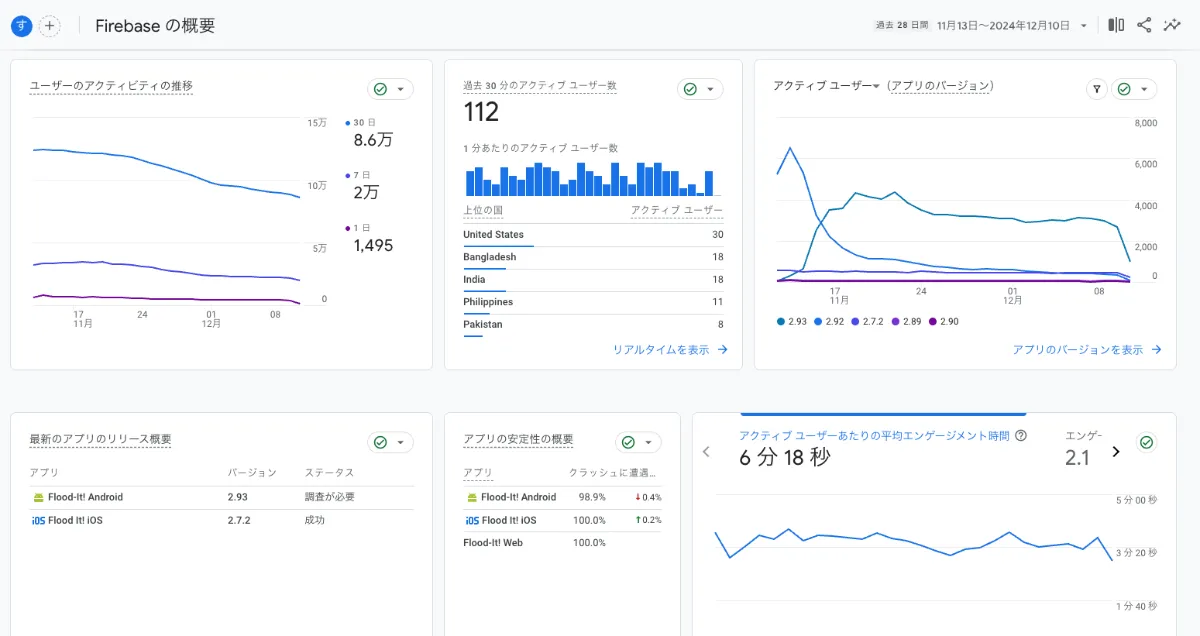The height and width of the screenshot is (636, 1200).
Task: Click the help icon beside engagement time title
Action: point(1020,436)
